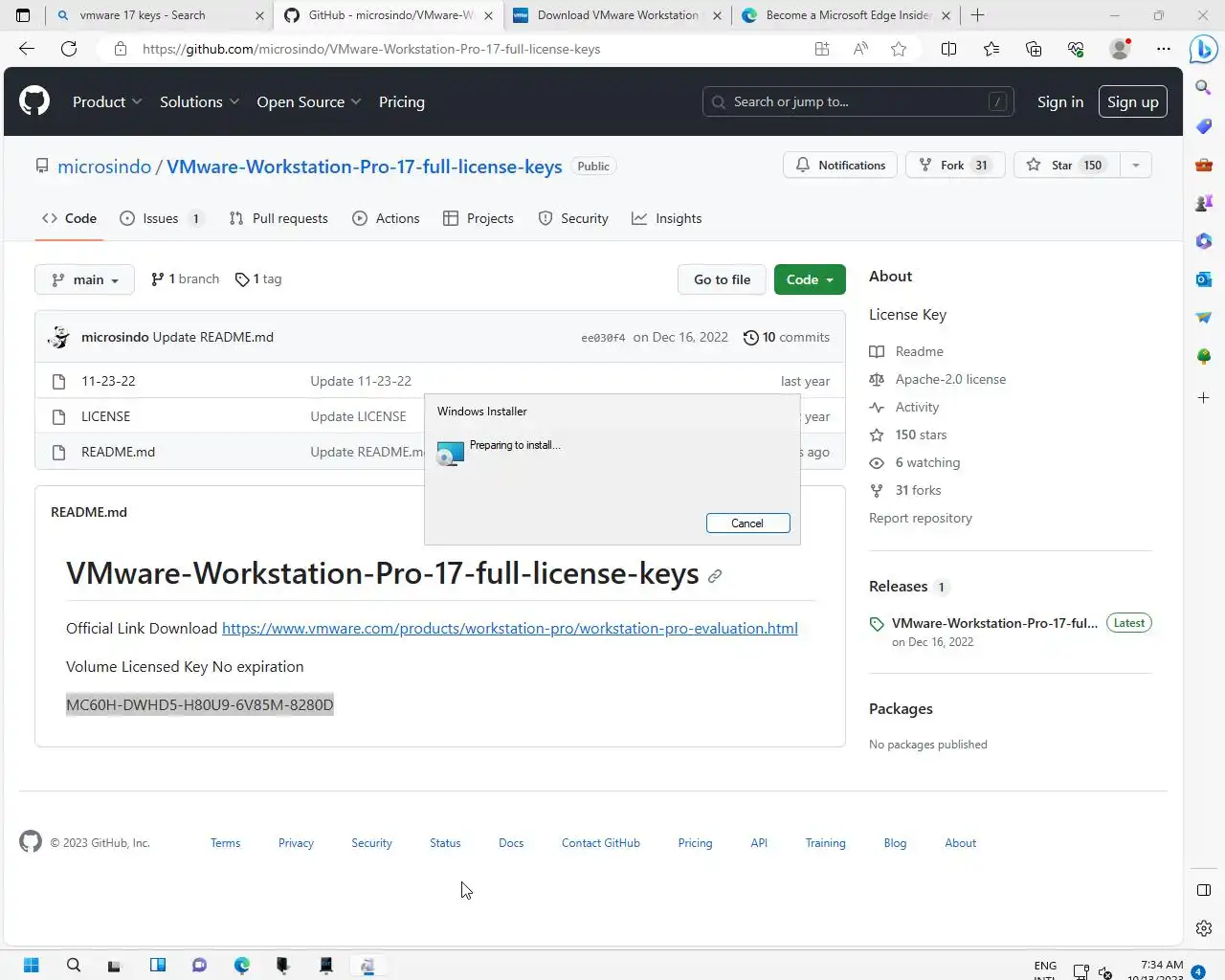Open the main branch selector
The width and height of the screenshot is (1225, 980).
pos(84,279)
